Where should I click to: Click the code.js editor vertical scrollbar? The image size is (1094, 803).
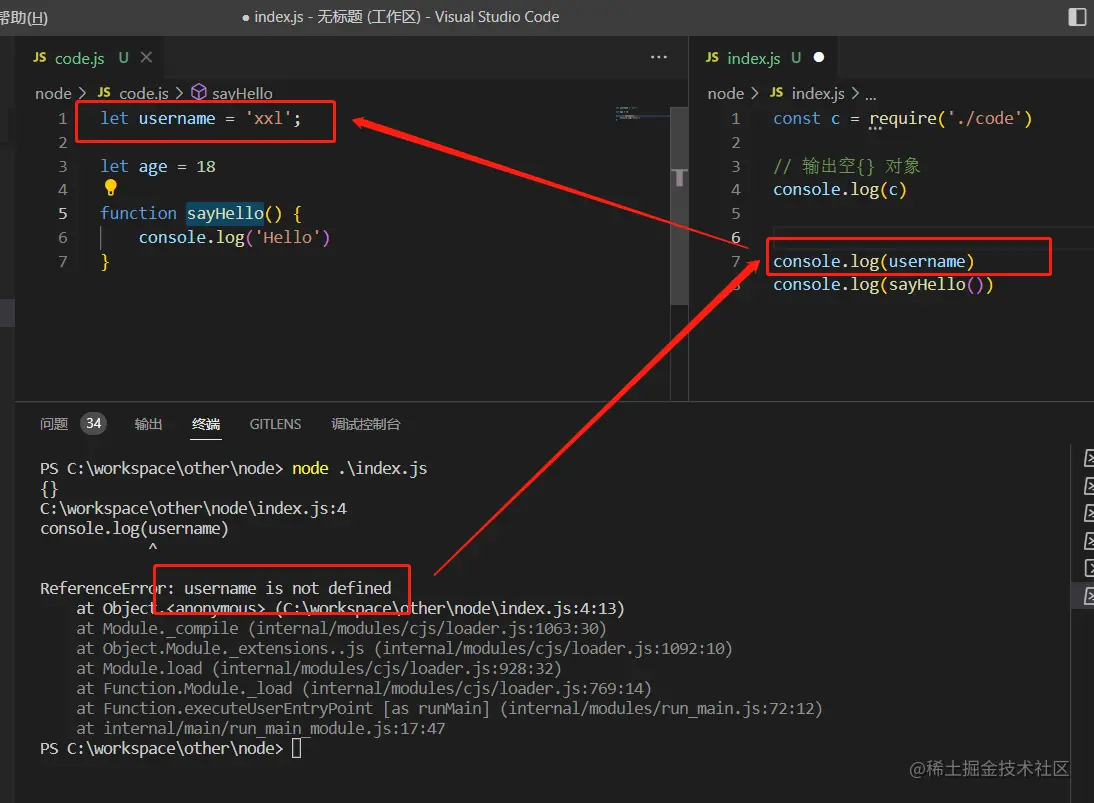[x=679, y=206]
